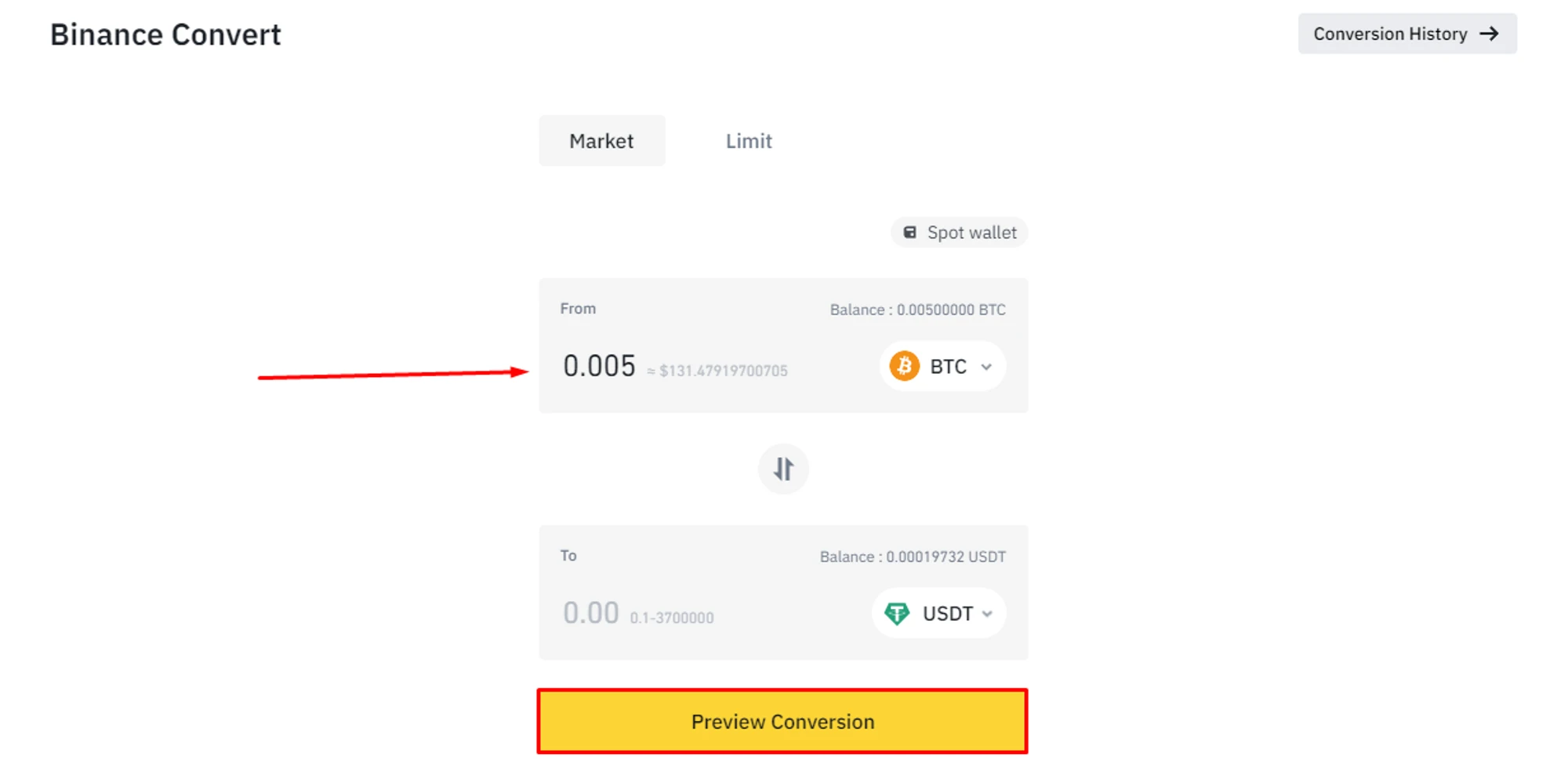Click the arrow icon after Conversion History
1568x783 pixels.
pyautogui.click(x=1489, y=34)
